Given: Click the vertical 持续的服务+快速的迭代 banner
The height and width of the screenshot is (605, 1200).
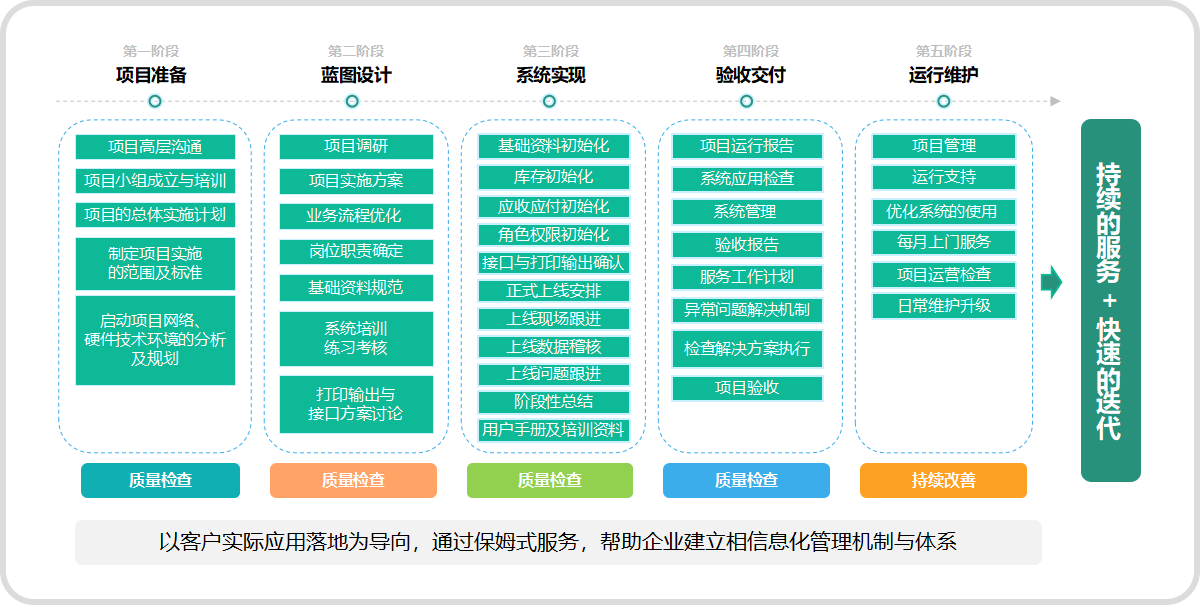Looking at the screenshot, I should pyautogui.click(x=1110, y=300).
